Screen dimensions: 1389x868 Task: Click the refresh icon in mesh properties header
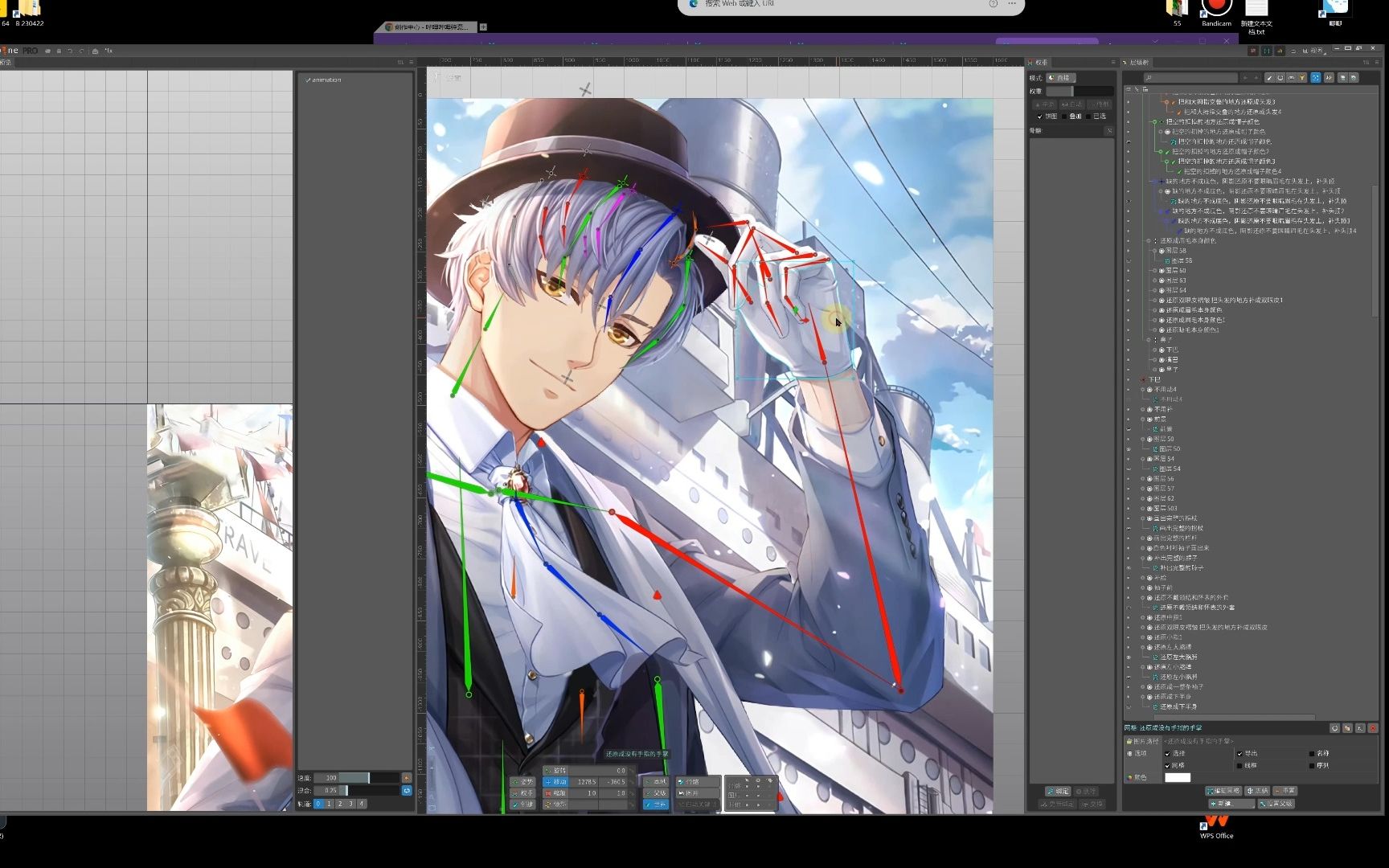click(1335, 728)
